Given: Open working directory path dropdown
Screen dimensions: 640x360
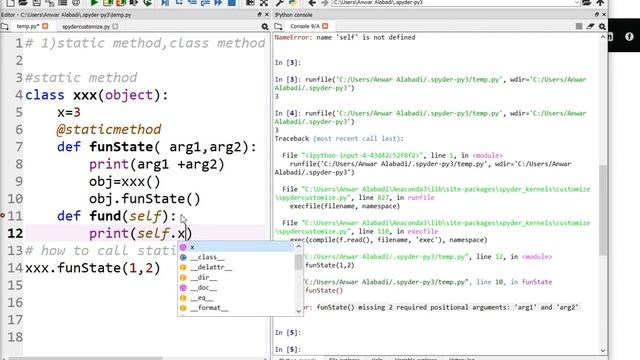Looking at the screenshot, I should [577, 3].
